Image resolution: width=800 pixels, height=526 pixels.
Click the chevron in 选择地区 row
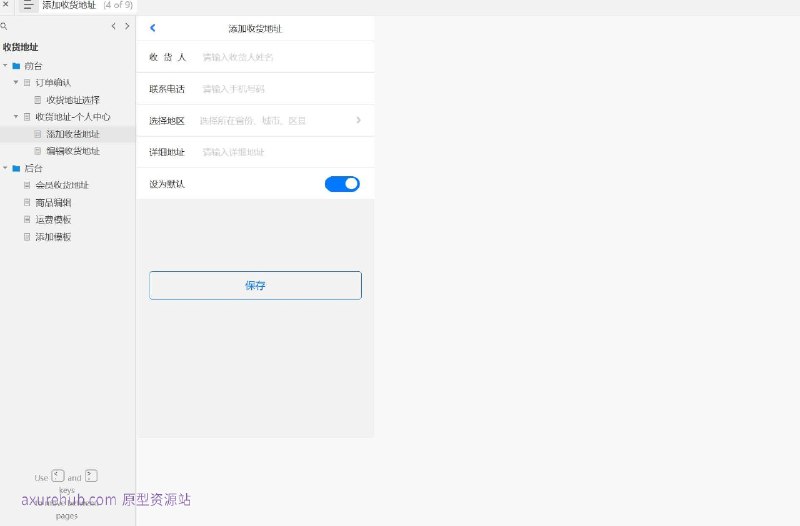click(359, 120)
